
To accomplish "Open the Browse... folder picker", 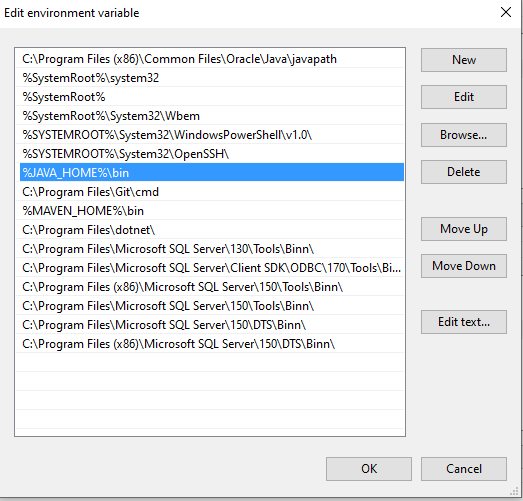I will [x=464, y=135].
